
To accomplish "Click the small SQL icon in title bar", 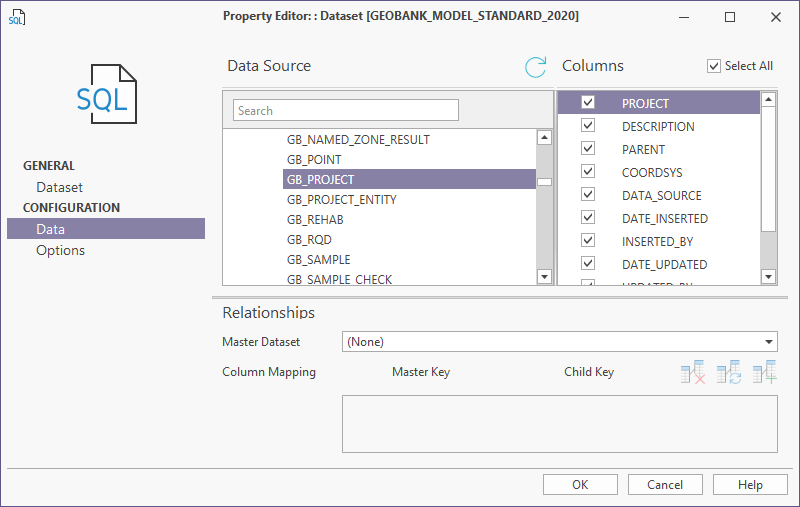I will (16, 17).
